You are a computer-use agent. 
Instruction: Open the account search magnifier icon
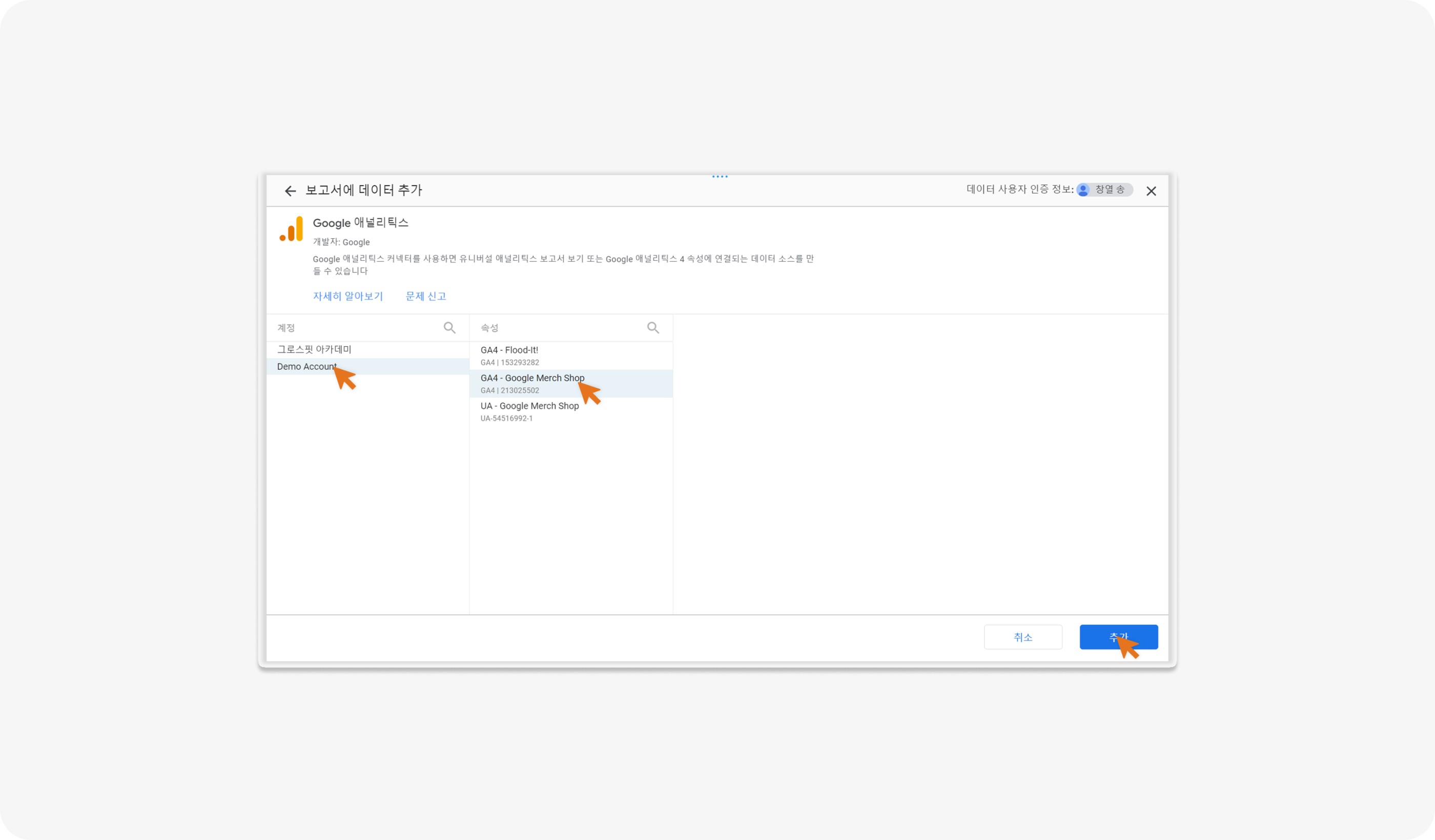pos(449,328)
